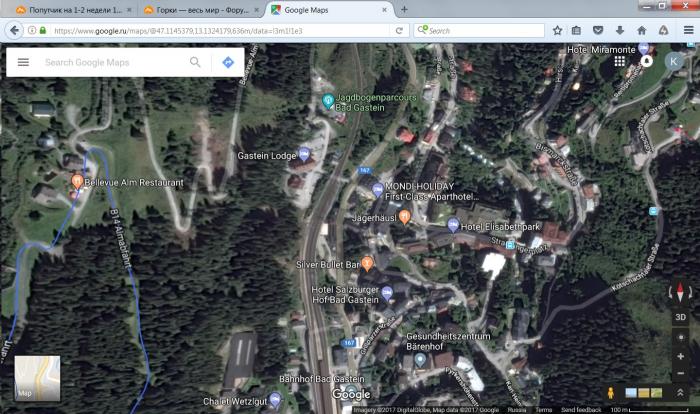Select the Gastein Lodge hotel pin

(304, 155)
